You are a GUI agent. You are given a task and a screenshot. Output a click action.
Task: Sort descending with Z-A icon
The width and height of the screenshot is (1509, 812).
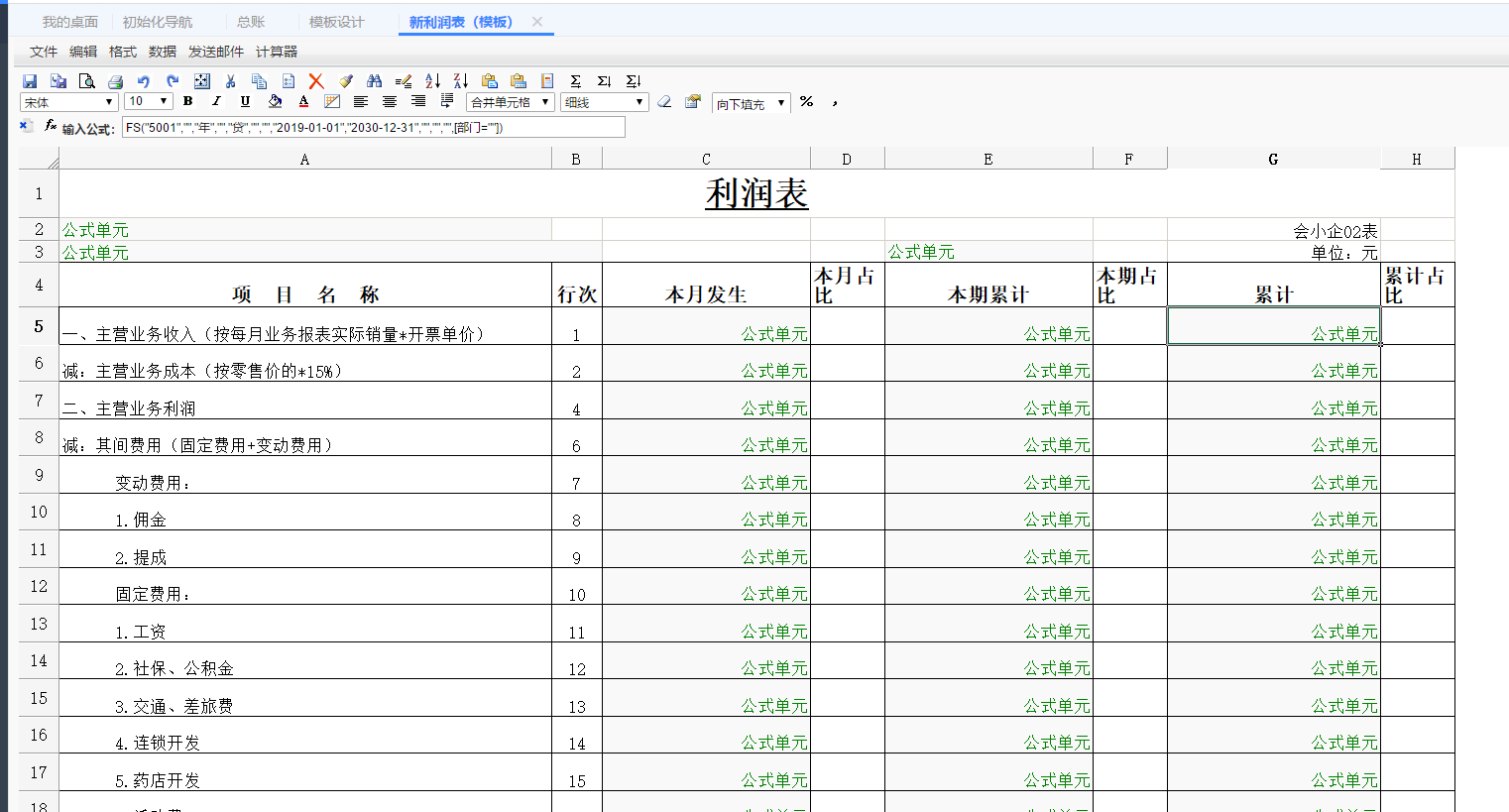460,81
